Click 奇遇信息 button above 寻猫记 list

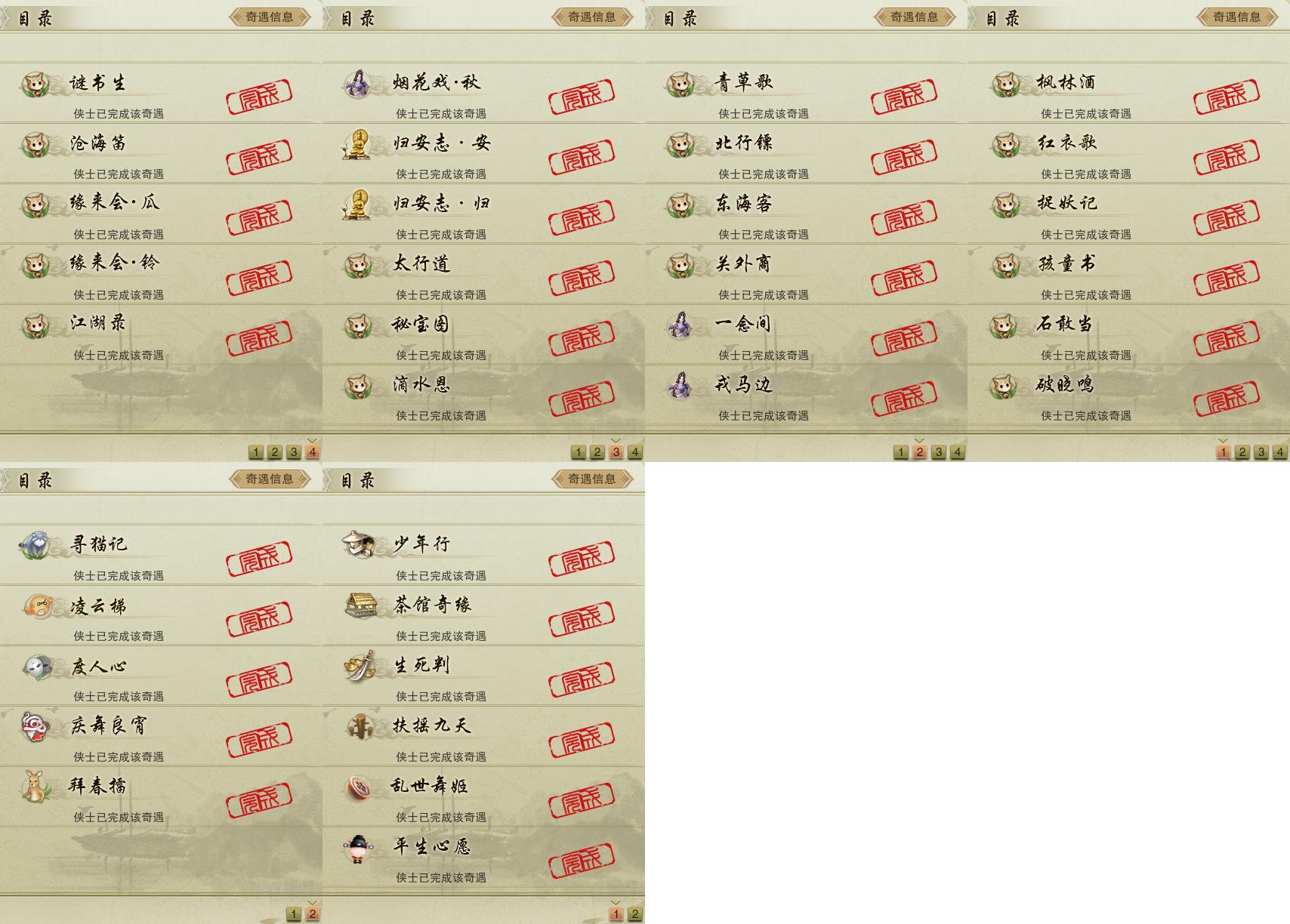270,479
